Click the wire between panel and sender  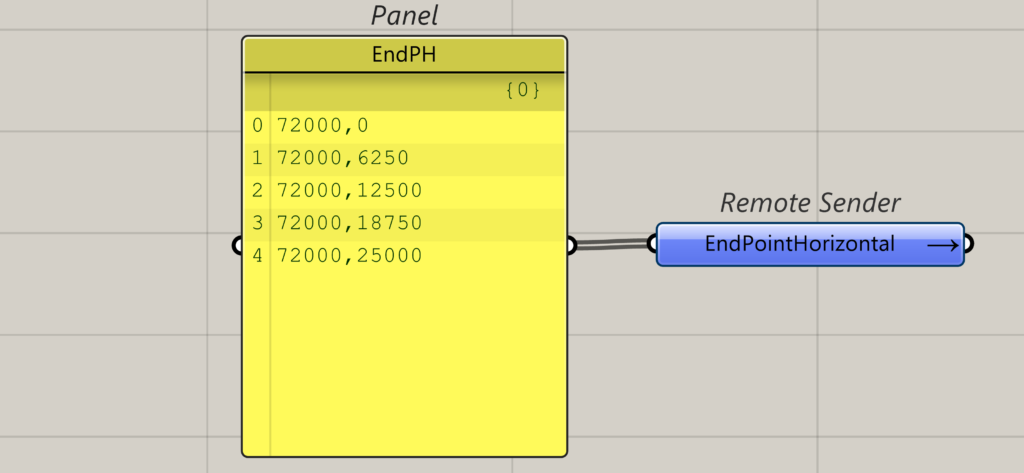tap(612, 244)
